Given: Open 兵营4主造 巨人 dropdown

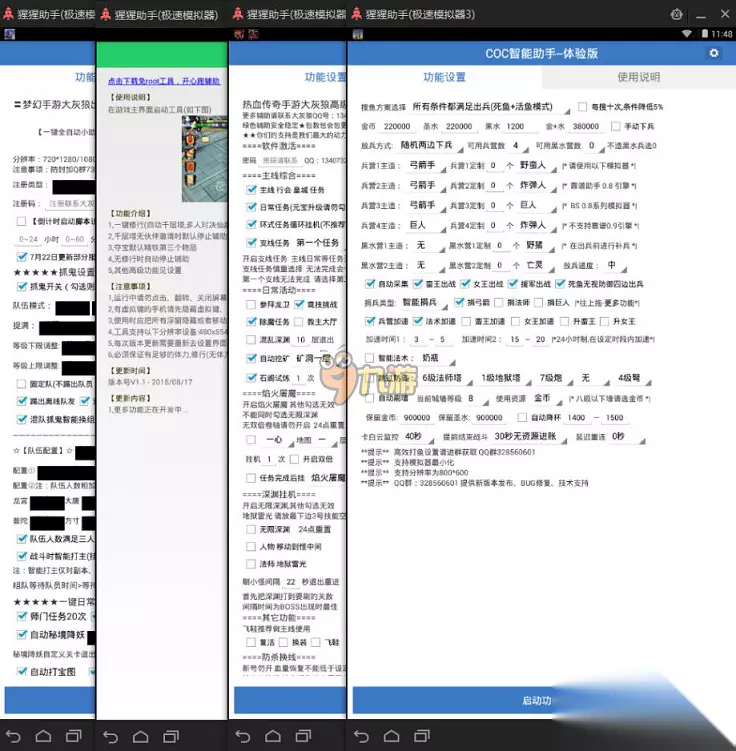Looking at the screenshot, I should 426,225.
